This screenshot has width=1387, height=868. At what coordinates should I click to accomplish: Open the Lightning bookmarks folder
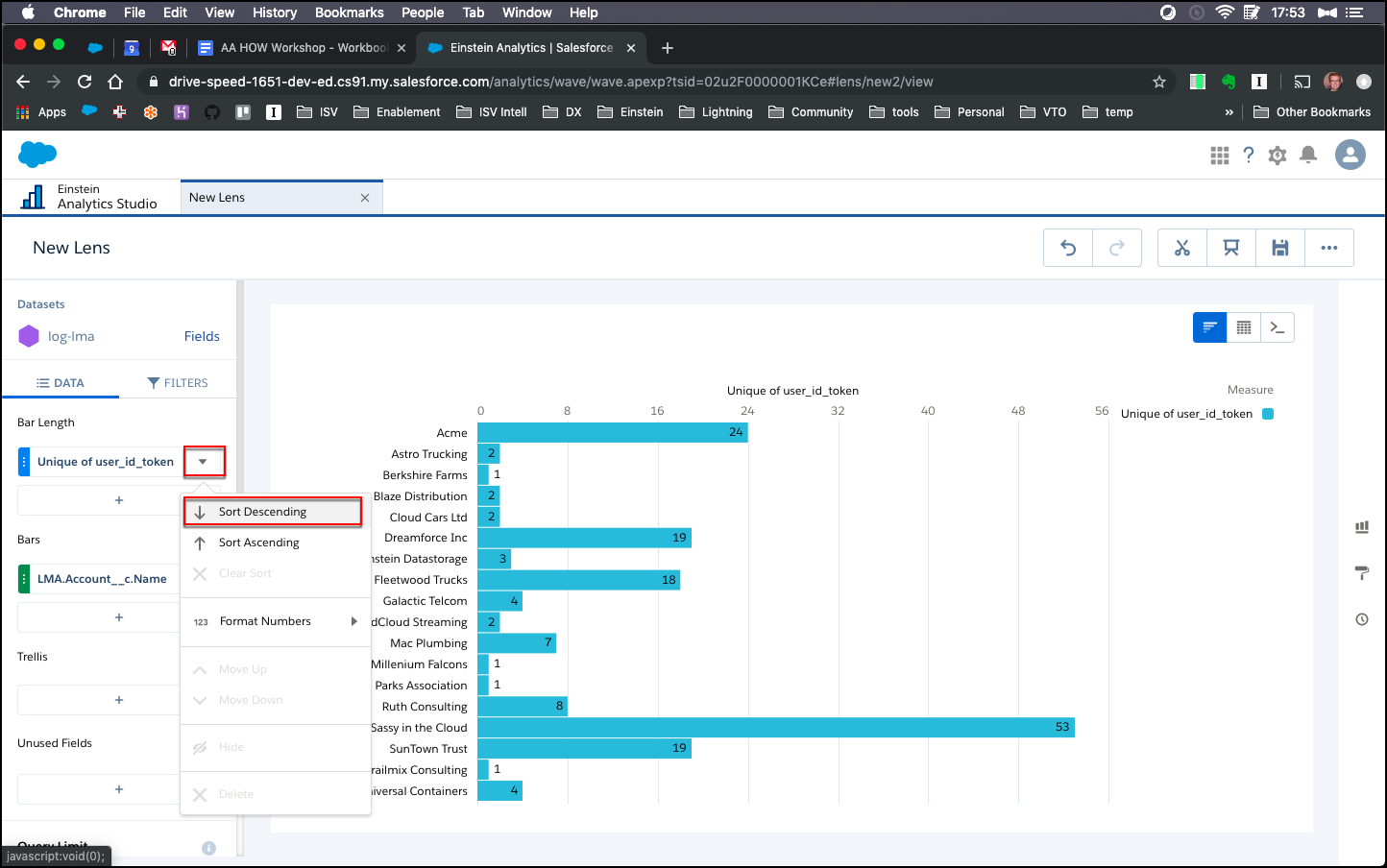tap(716, 112)
